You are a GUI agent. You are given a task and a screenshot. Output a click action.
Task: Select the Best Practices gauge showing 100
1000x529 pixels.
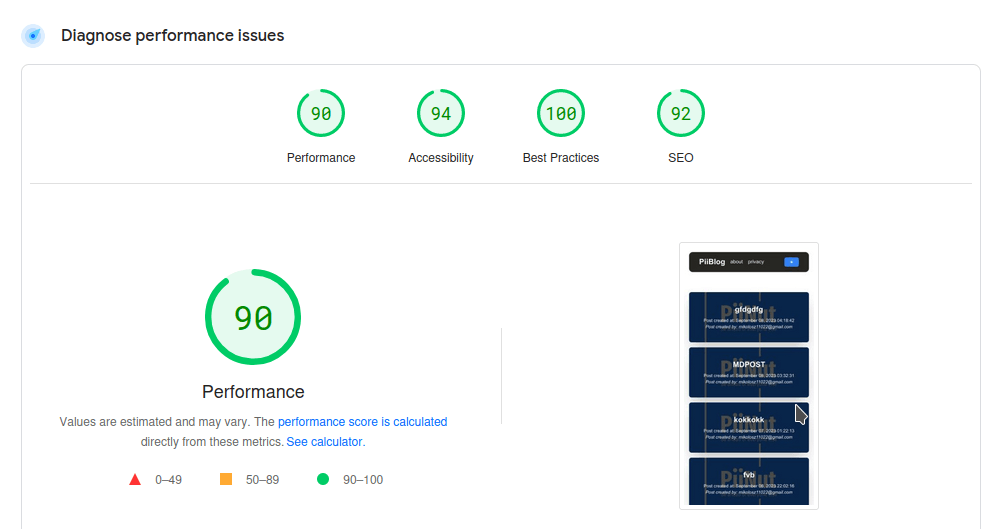click(x=561, y=114)
